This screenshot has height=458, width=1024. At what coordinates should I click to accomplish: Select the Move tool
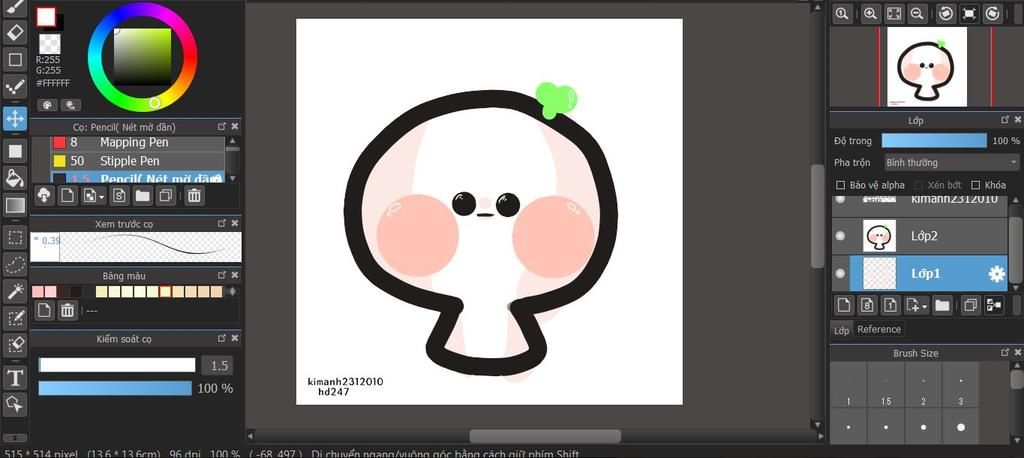tap(15, 119)
